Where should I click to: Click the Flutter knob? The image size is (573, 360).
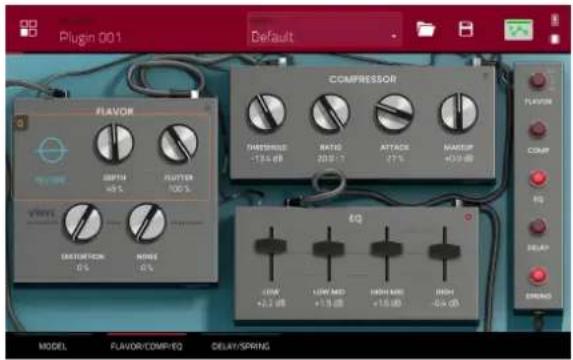click(179, 143)
